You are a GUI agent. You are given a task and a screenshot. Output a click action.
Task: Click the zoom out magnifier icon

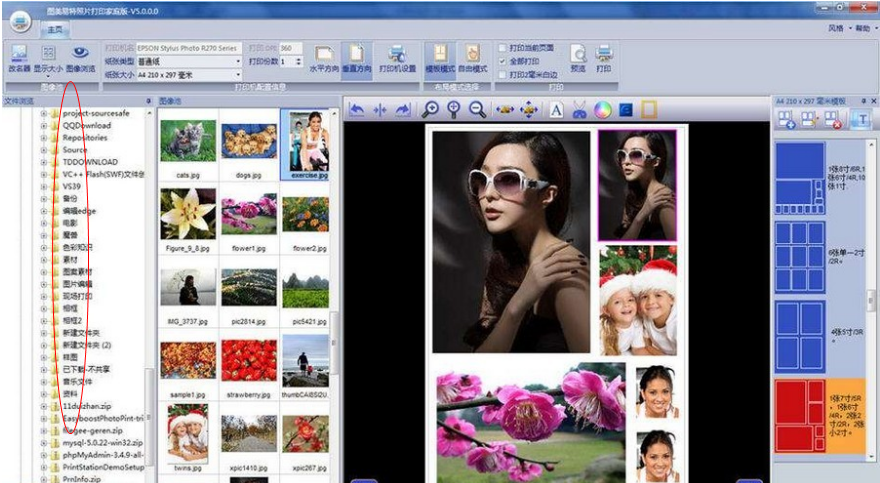(478, 110)
